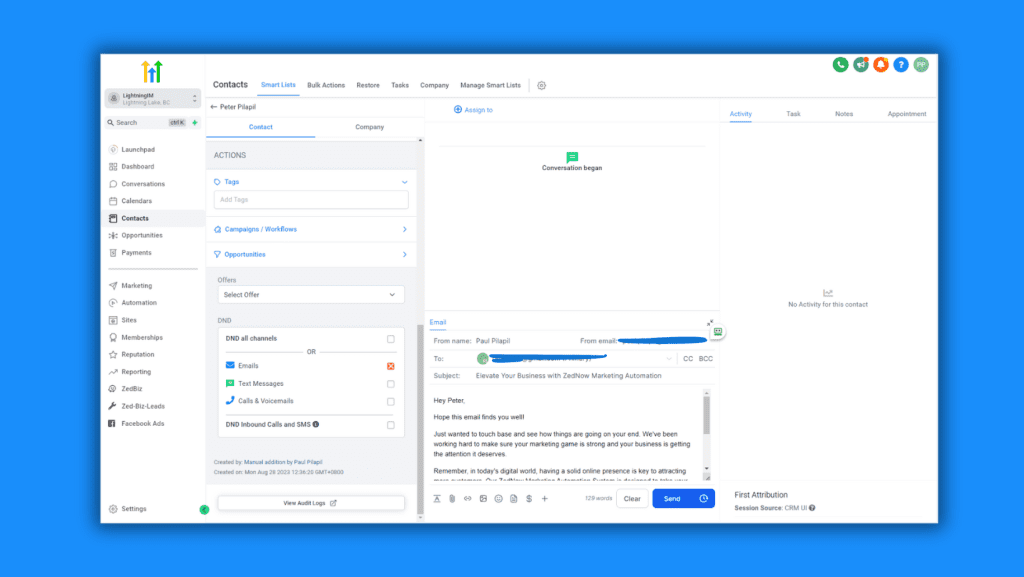The height and width of the screenshot is (577, 1024).
Task: Insert a hyperlink in the email
Action: click(x=467, y=498)
